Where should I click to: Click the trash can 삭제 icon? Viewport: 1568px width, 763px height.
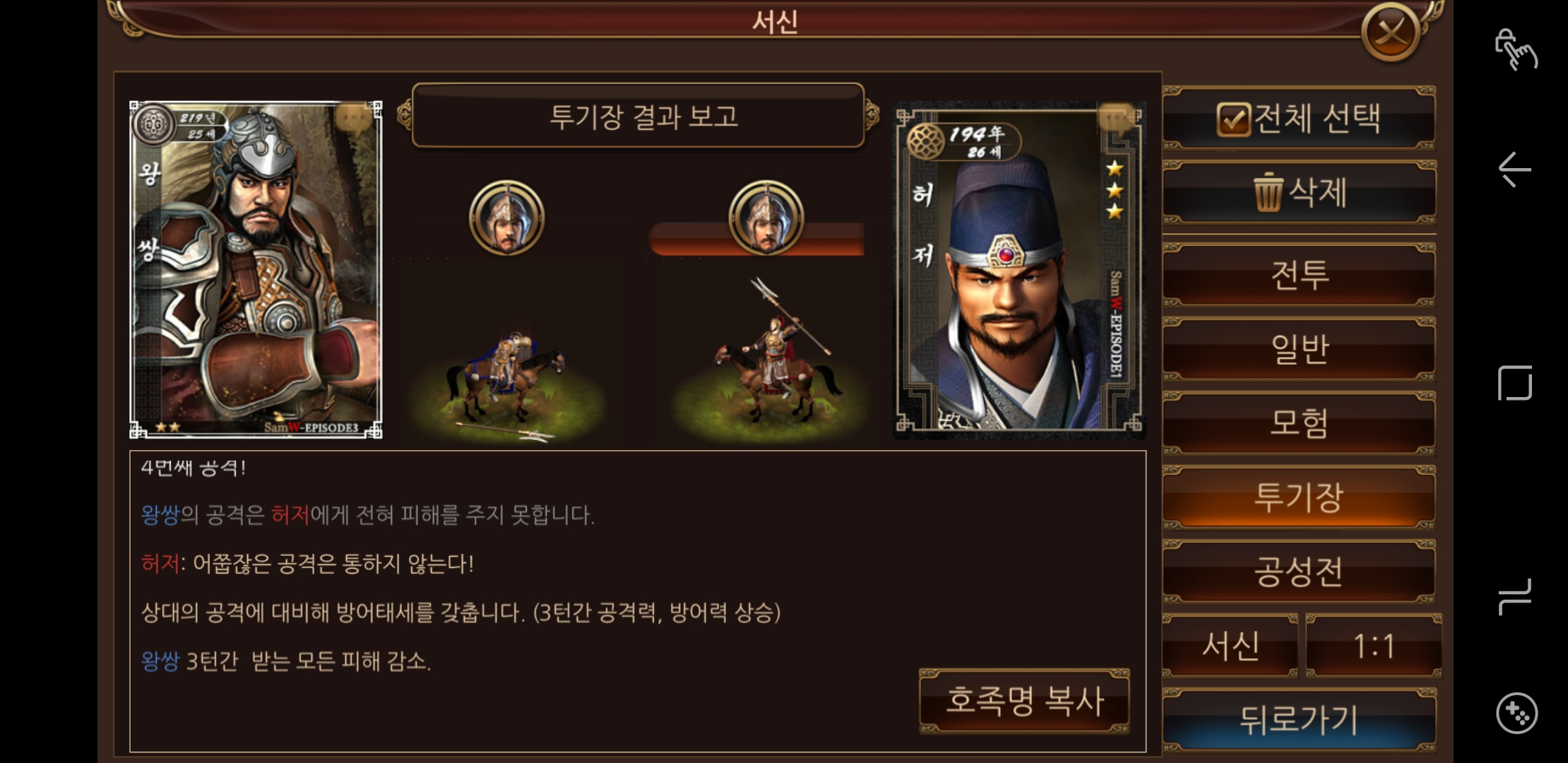point(1267,192)
